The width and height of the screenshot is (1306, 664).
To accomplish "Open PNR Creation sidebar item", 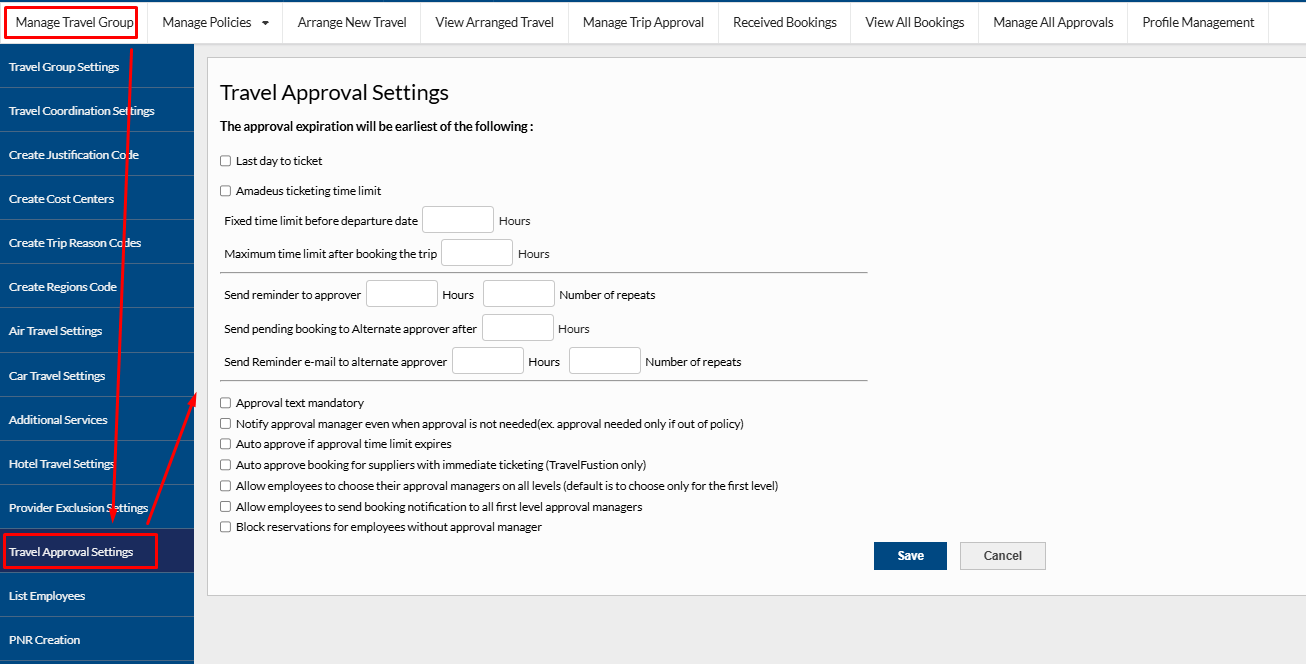I will click(97, 640).
